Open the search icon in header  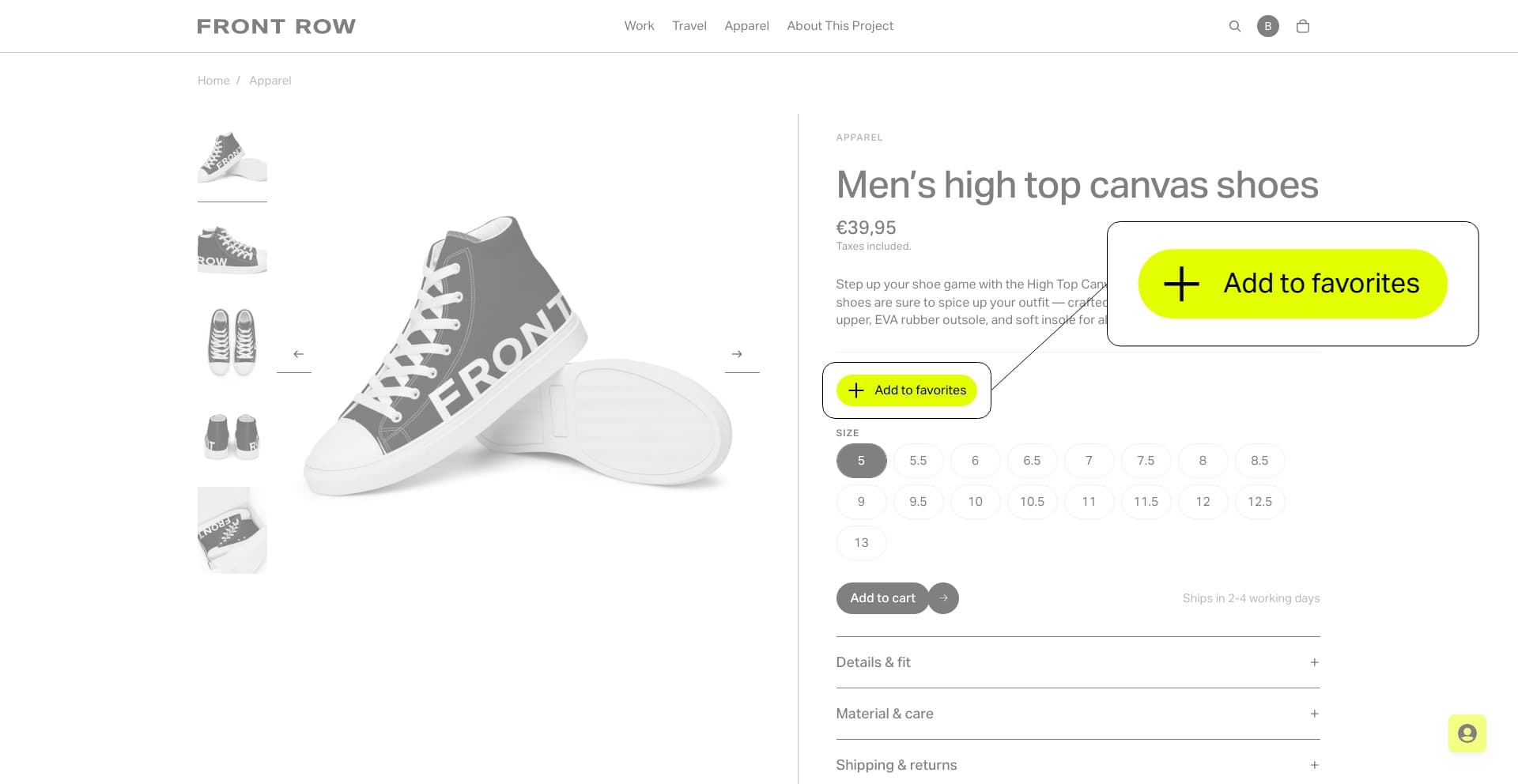tap(1234, 26)
